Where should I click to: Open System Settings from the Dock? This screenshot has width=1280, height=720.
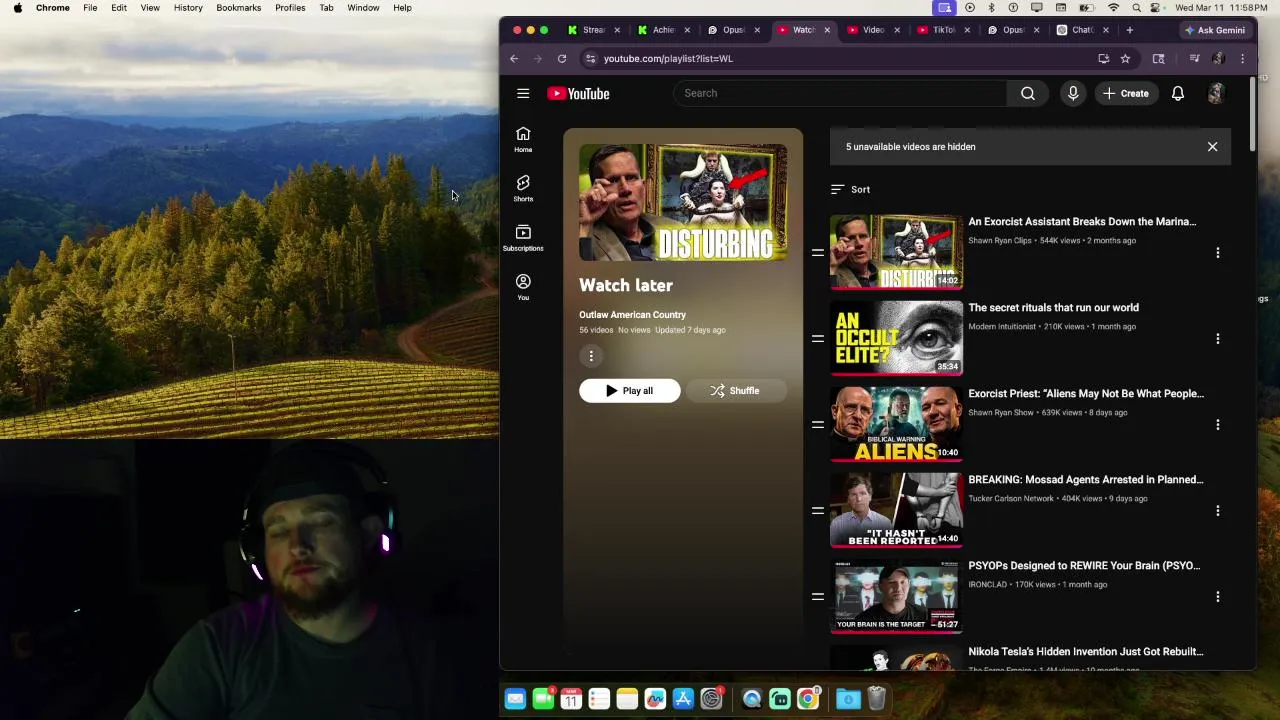point(711,699)
